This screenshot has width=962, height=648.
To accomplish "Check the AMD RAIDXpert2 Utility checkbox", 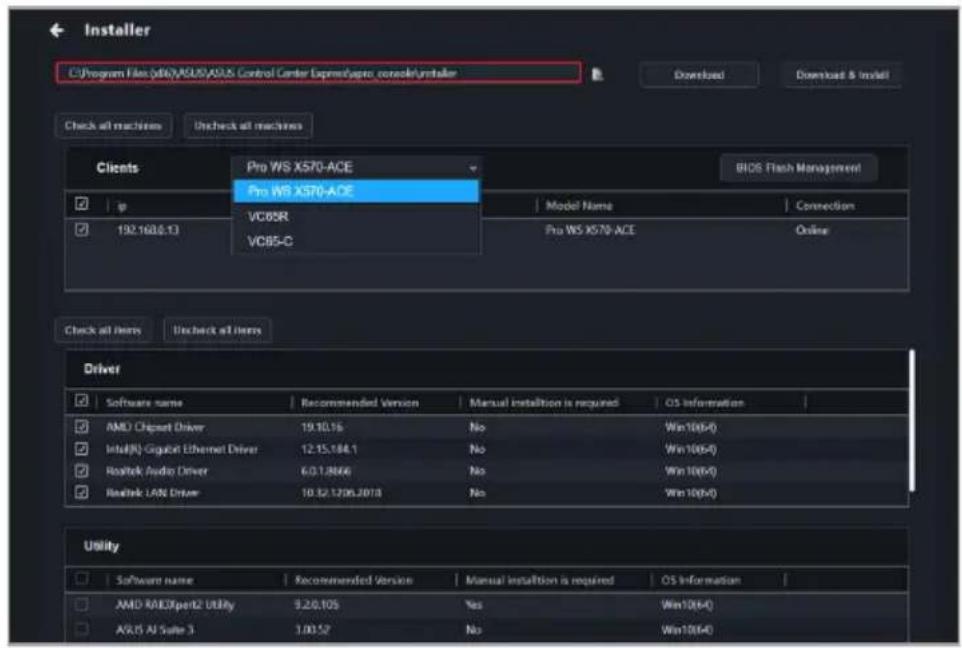I will 82,604.
